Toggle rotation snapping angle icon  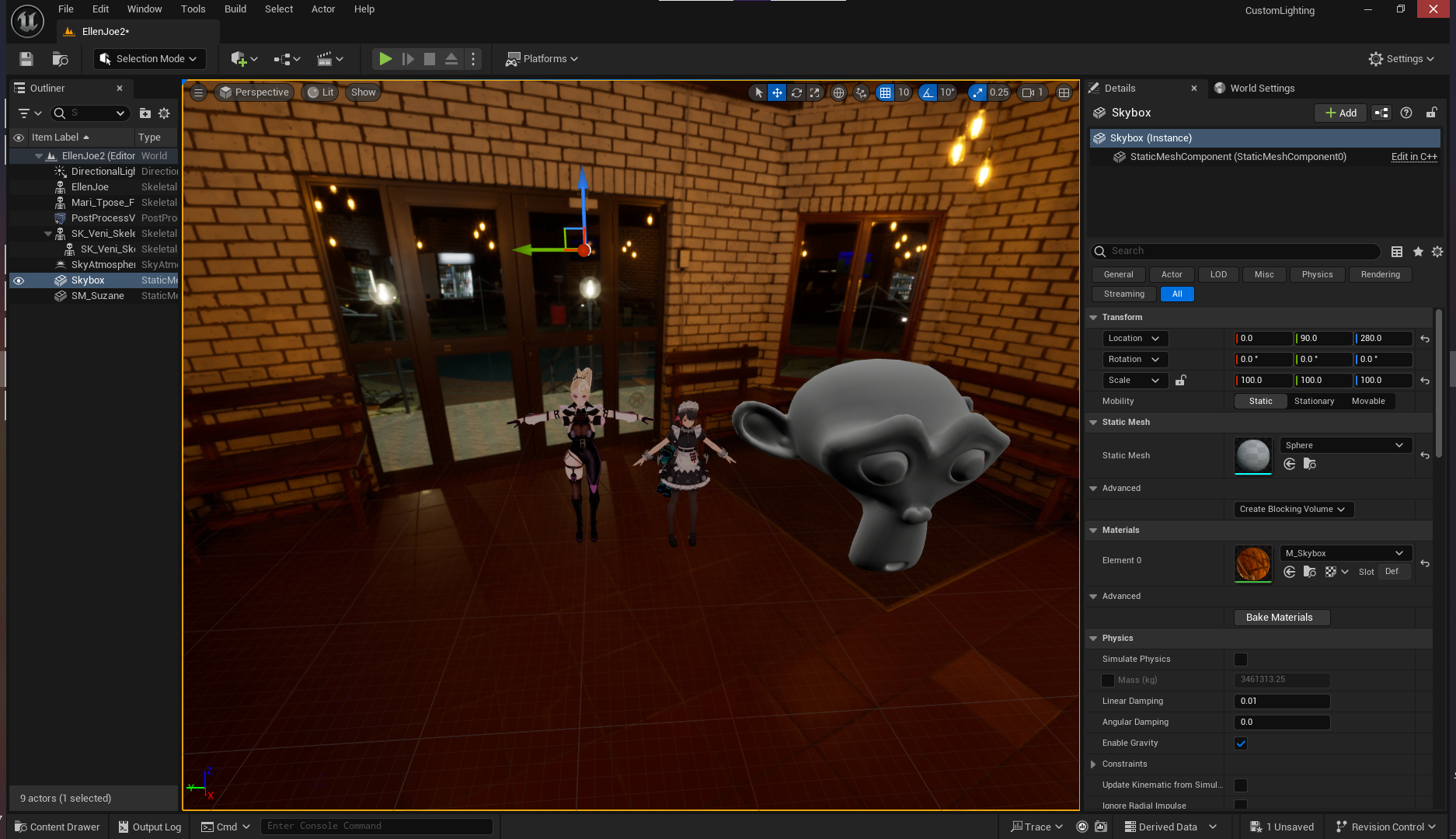(928, 92)
